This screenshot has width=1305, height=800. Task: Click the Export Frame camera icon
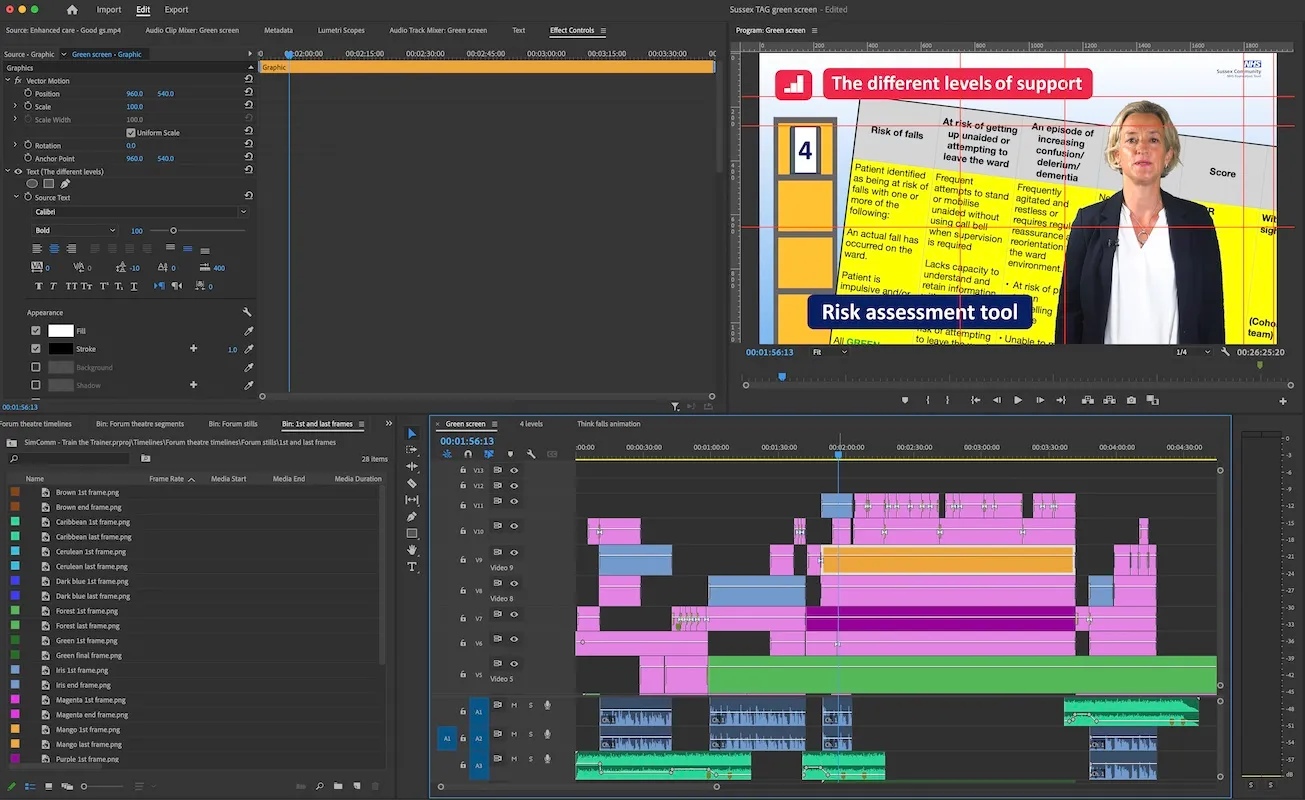(1131, 400)
